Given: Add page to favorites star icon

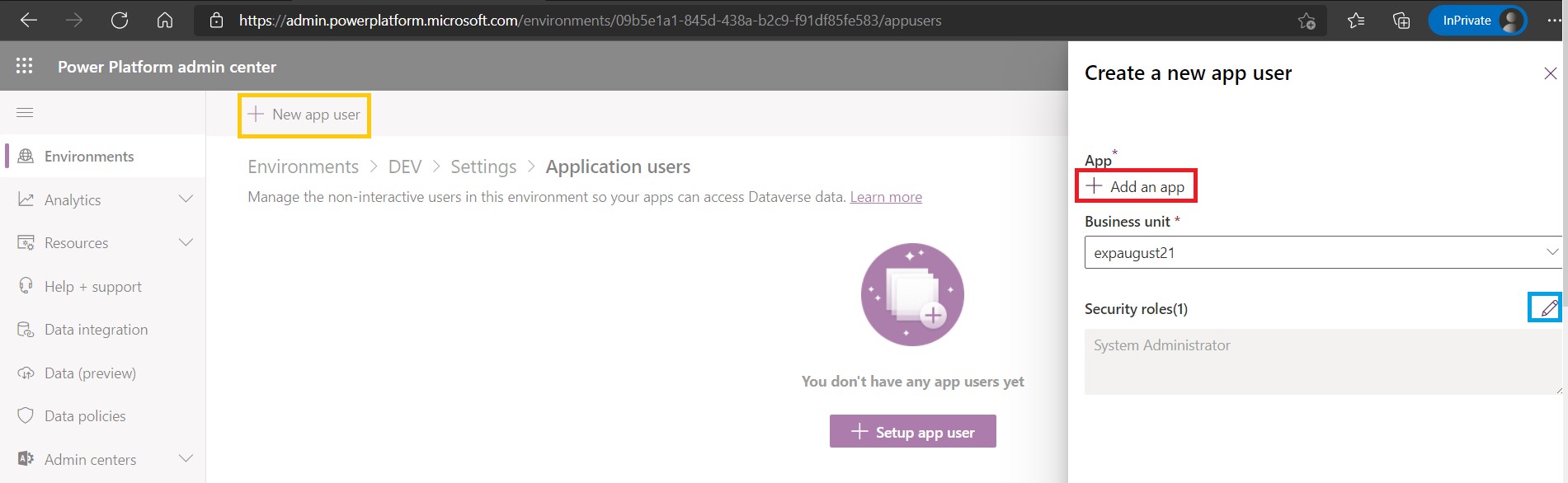Looking at the screenshot, I should pos(1307,21).
